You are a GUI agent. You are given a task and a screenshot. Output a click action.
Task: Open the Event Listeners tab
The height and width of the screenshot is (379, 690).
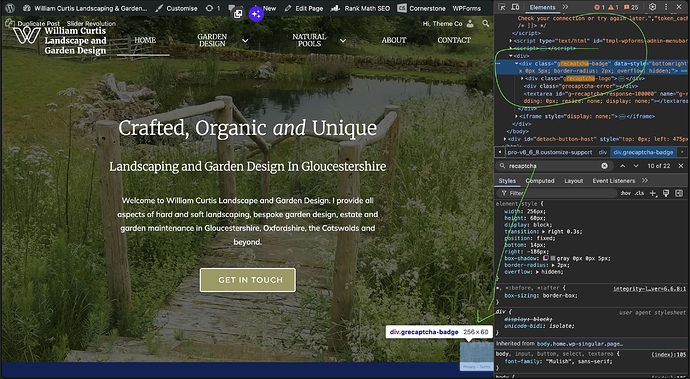(613, 180)
